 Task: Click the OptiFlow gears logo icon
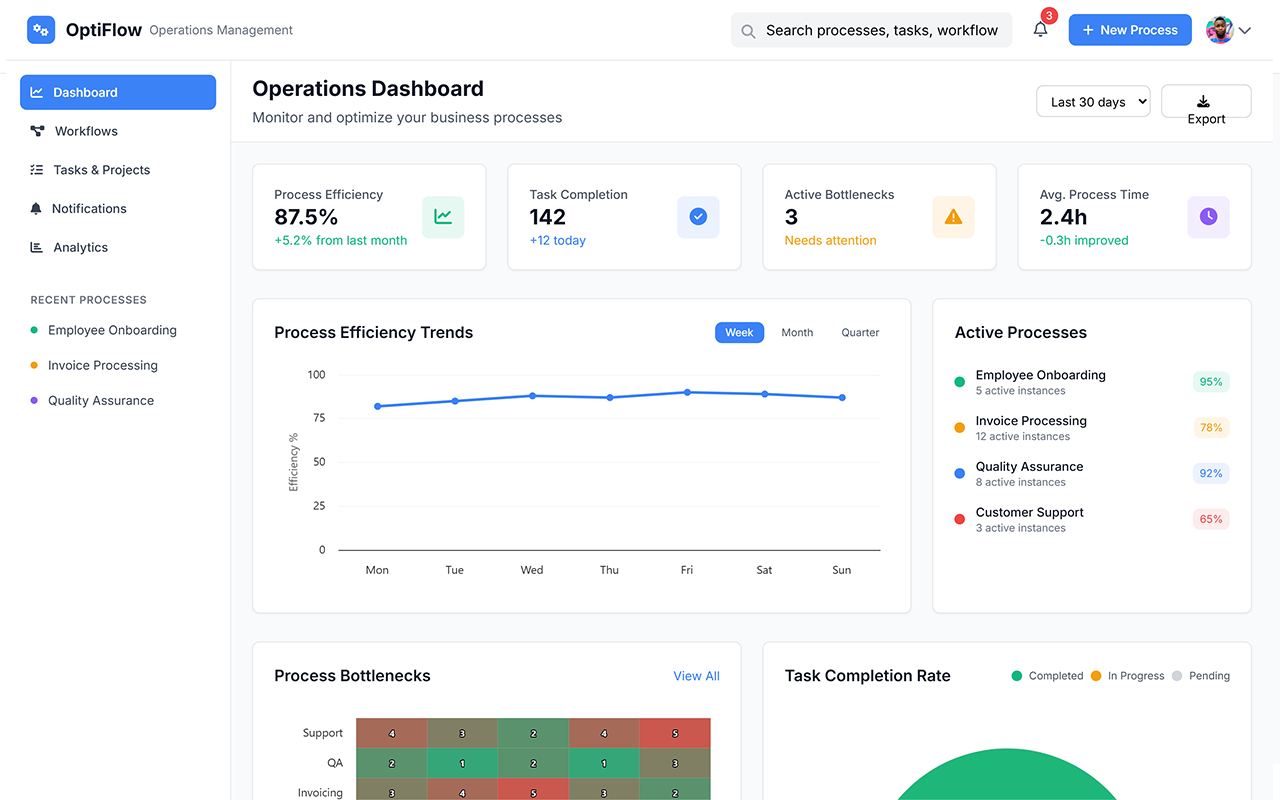[x=41, y=30]
